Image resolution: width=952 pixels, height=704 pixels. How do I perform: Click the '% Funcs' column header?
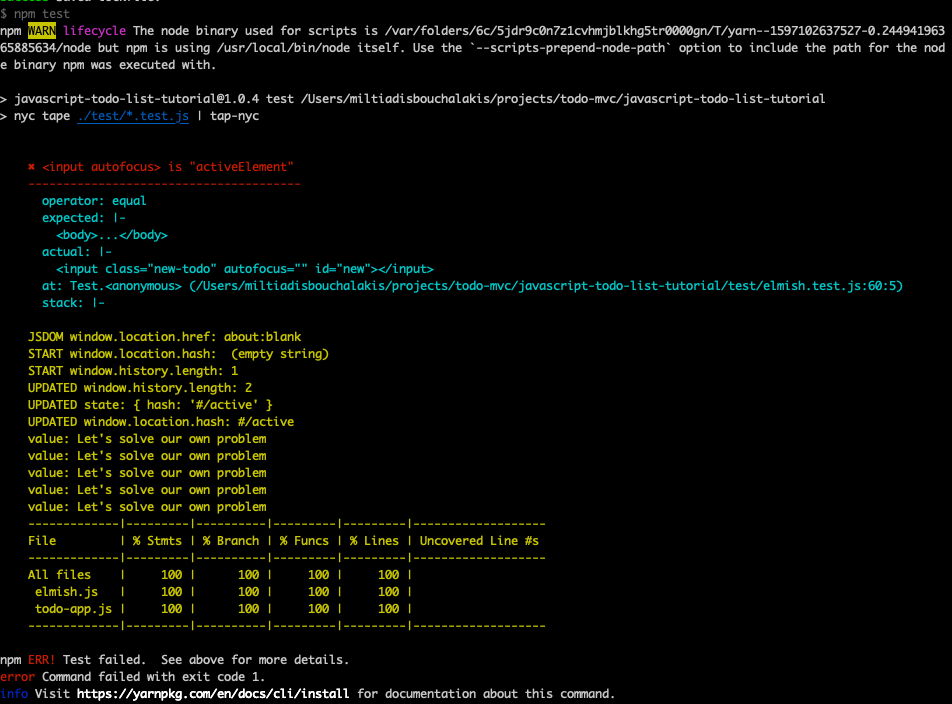click(304, 541)
